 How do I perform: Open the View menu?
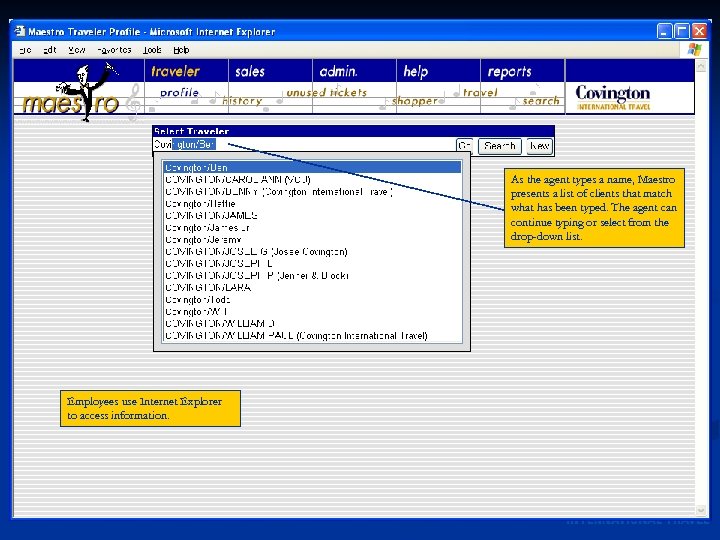pyautogui.click(x=77, y=50)
